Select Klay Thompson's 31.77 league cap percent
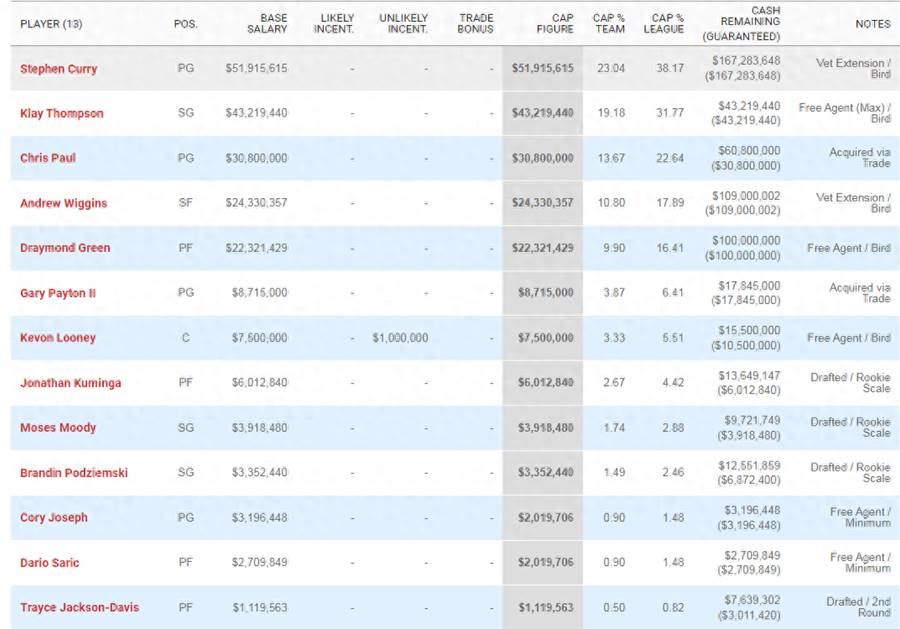The width and height of the screenshot is (900, 629). [670, 113]
